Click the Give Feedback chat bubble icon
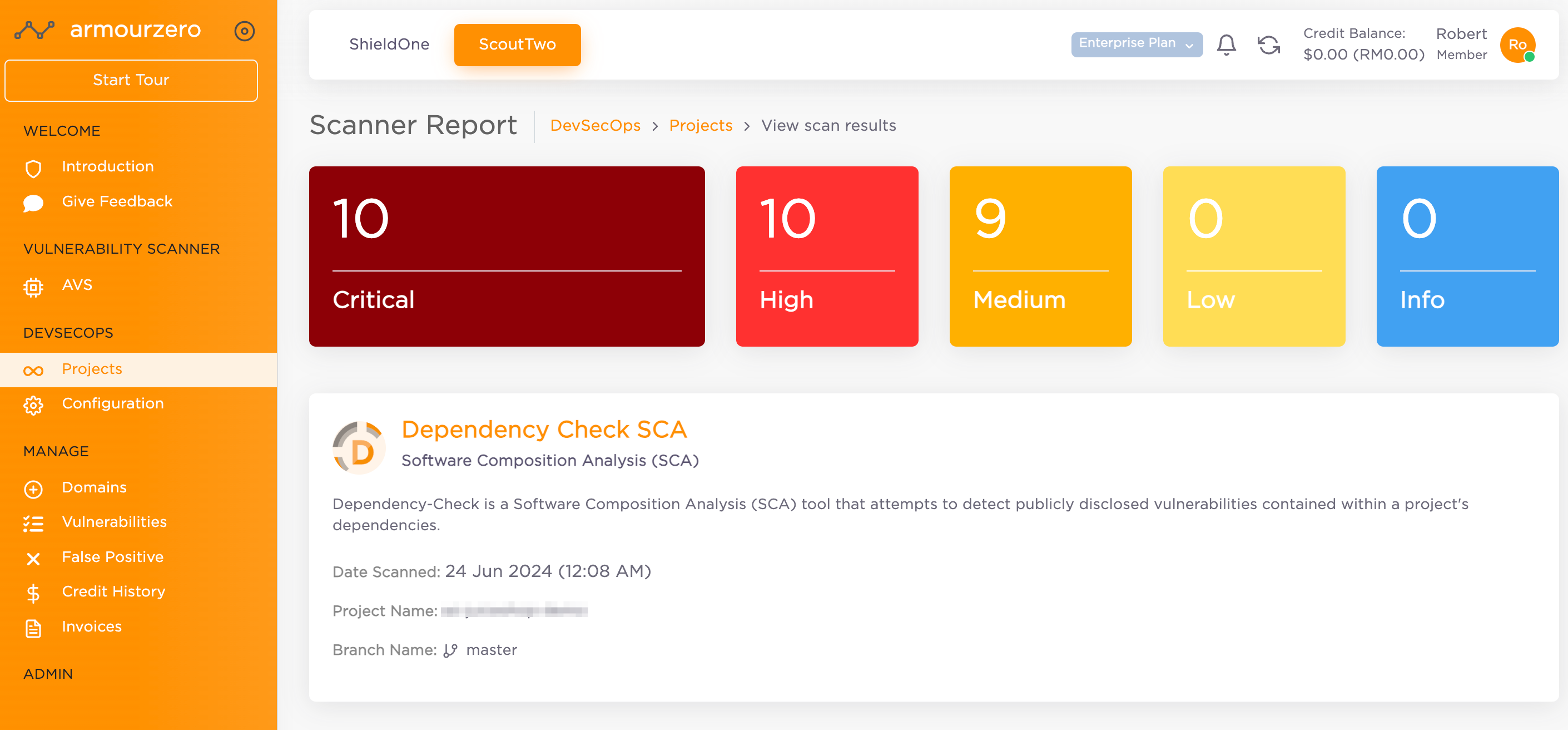 coord(33,203)
